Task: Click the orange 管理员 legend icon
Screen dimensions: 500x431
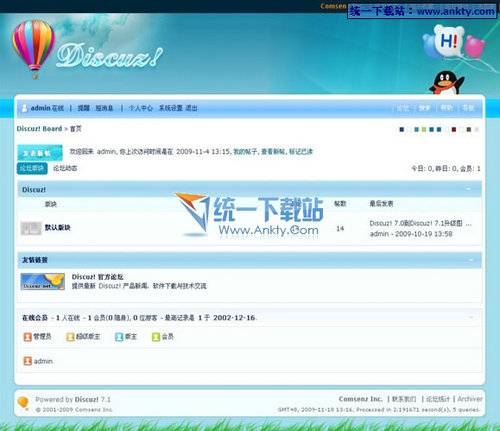Action: [28, 337]
